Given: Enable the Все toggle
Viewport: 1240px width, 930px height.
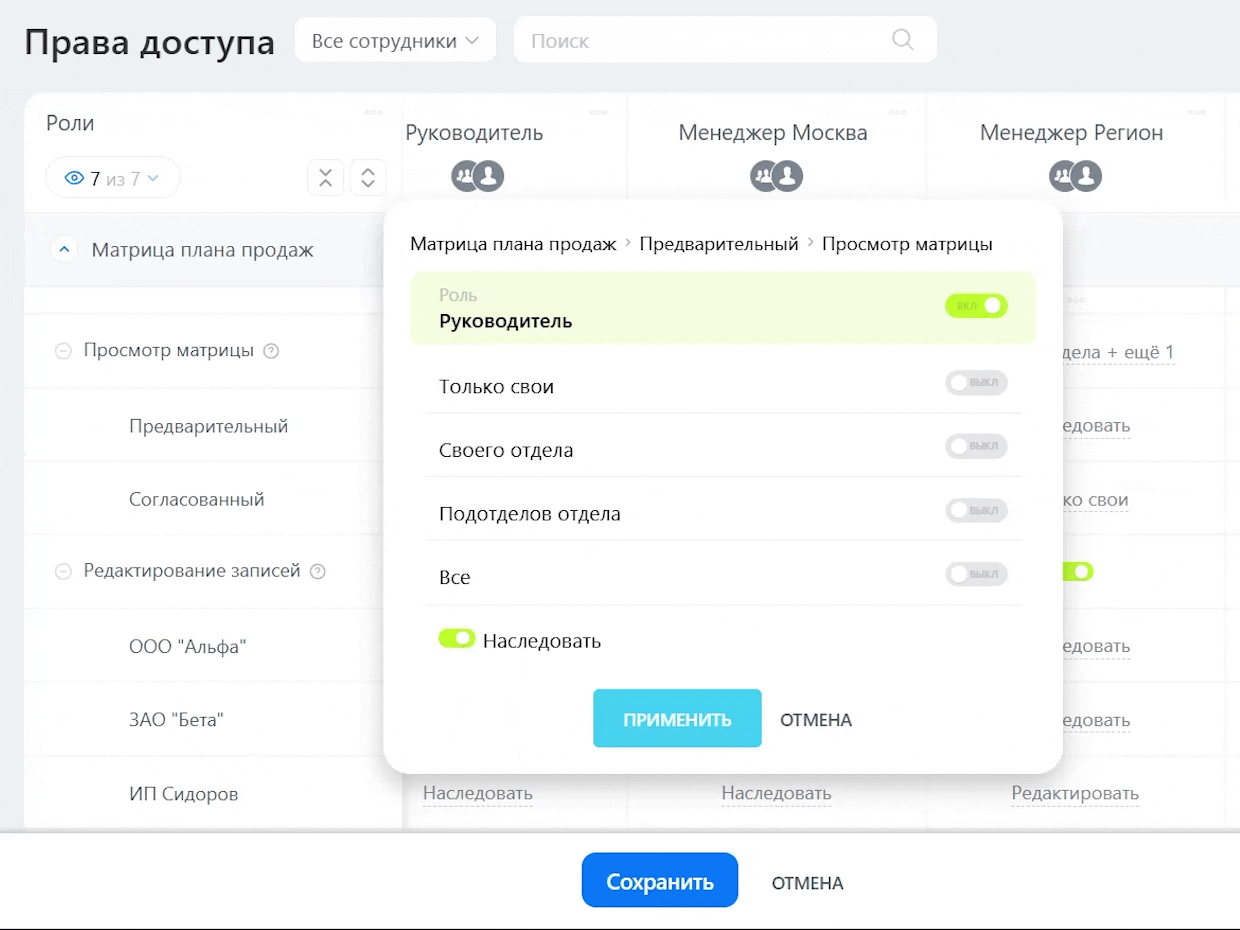Looking at the screenshot, I should pos(976,574).
